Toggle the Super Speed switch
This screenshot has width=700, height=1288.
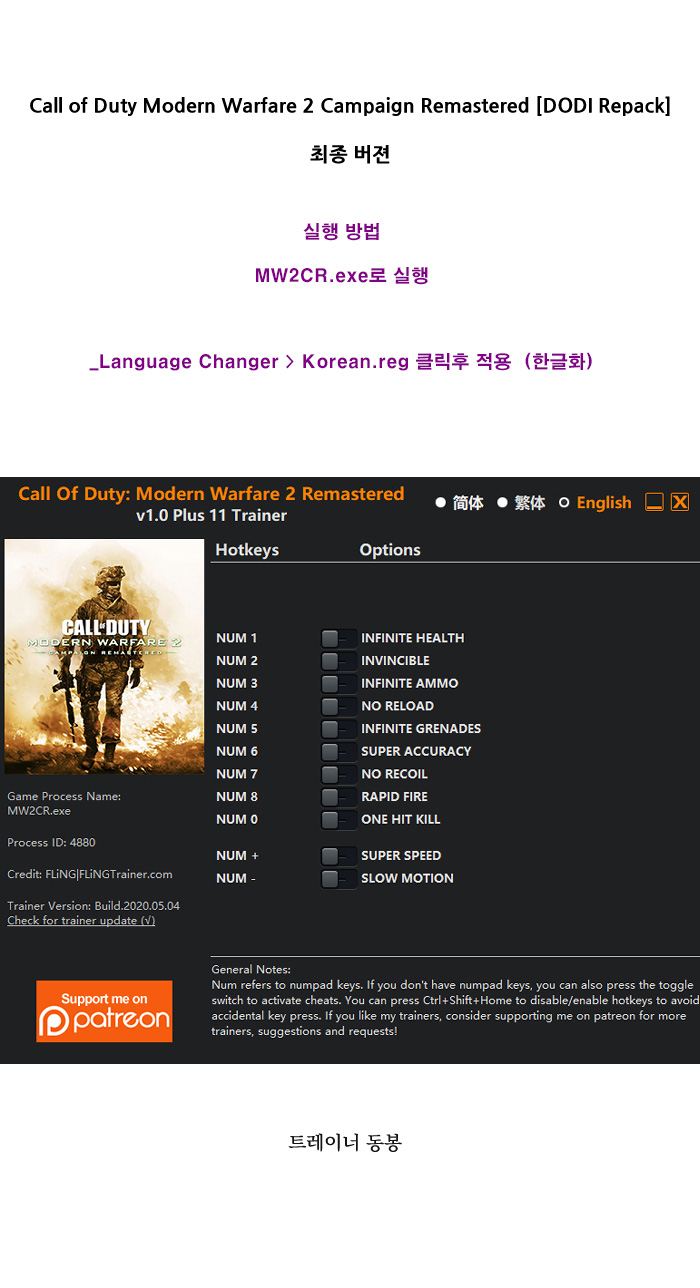337,856
